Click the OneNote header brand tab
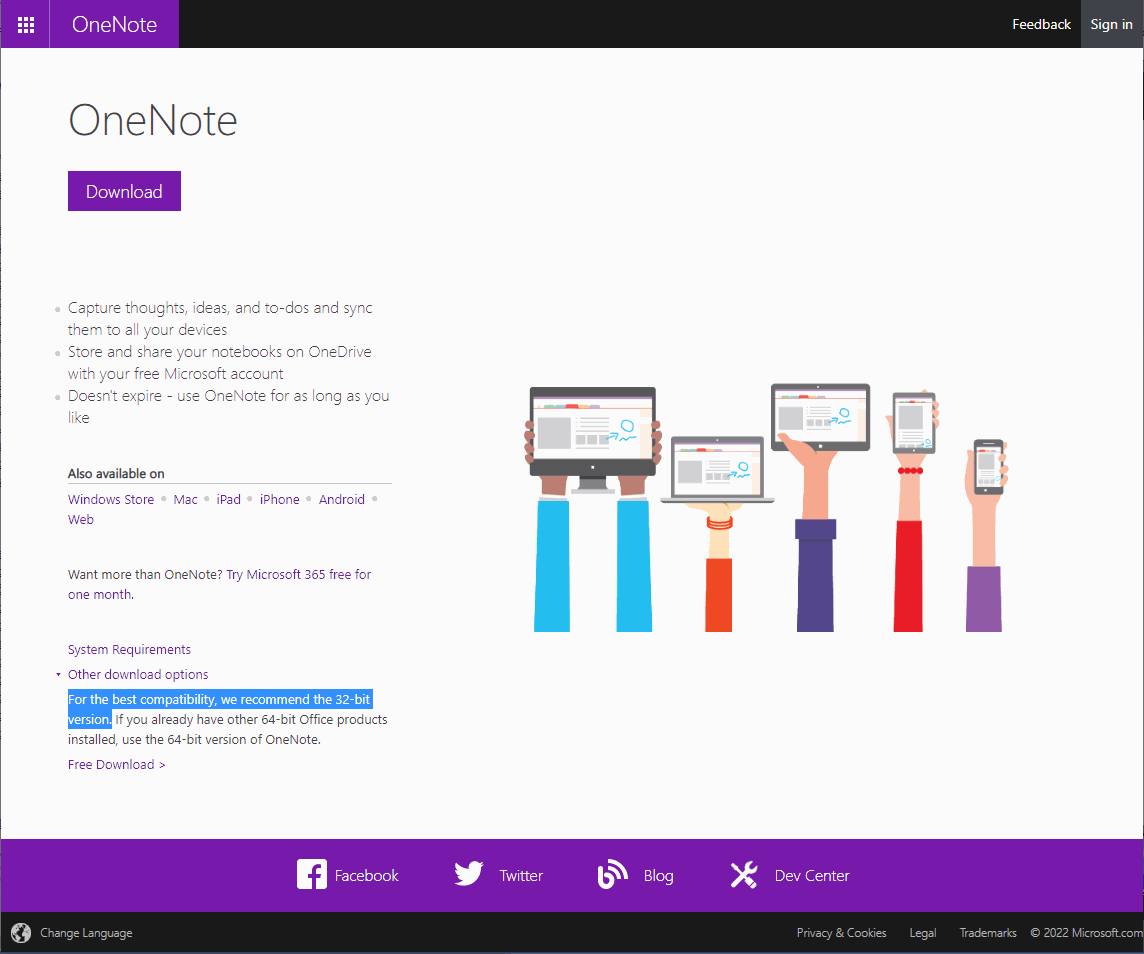1144x954 pixels. pyautogui.click(x=115, y=24)
